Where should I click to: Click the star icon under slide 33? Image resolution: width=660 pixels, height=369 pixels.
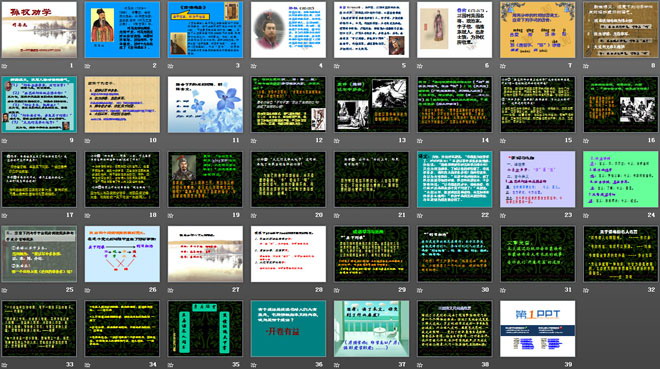click(4, 365)
